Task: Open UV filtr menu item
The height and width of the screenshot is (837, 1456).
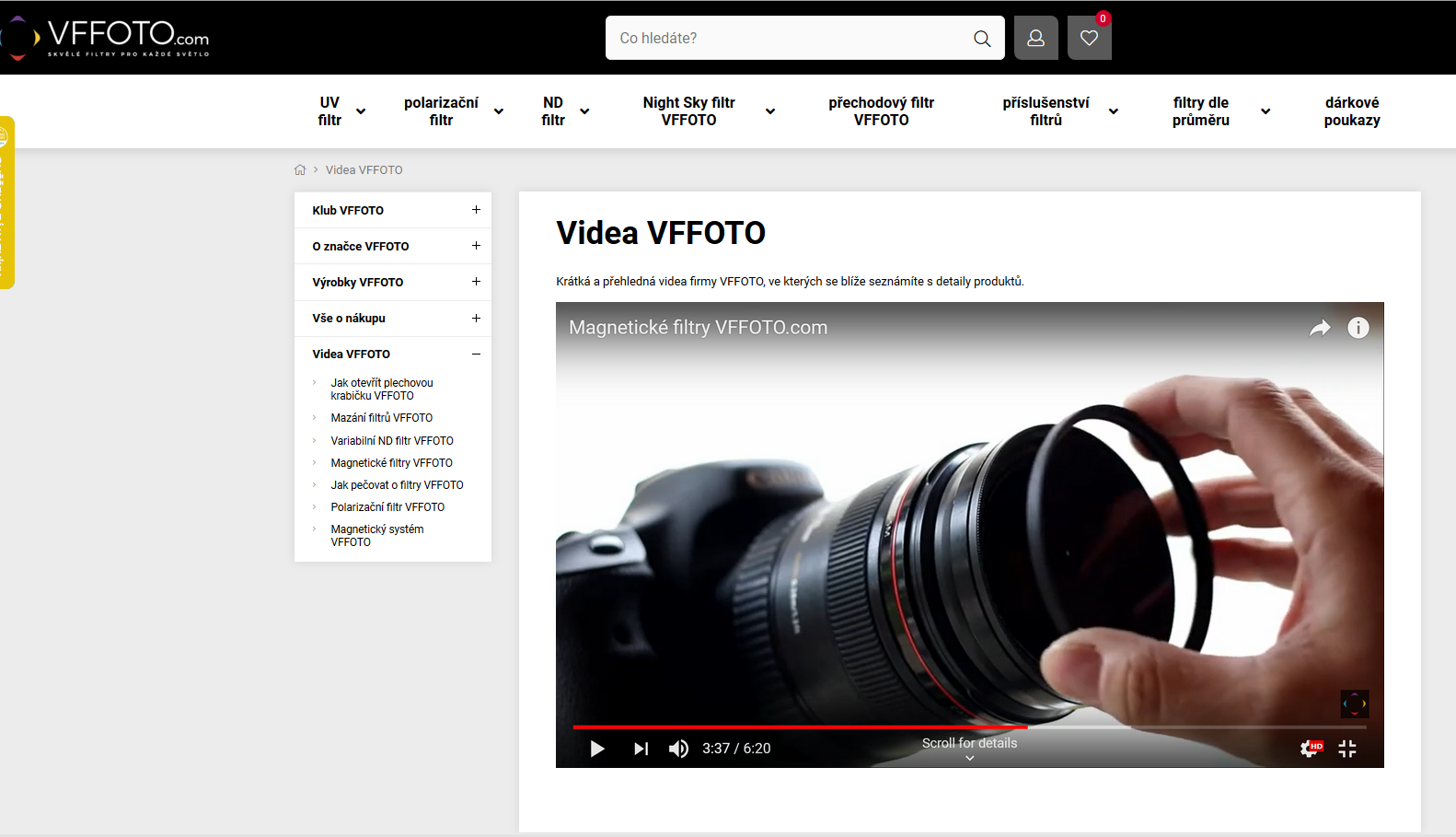Action: point(329,111)
